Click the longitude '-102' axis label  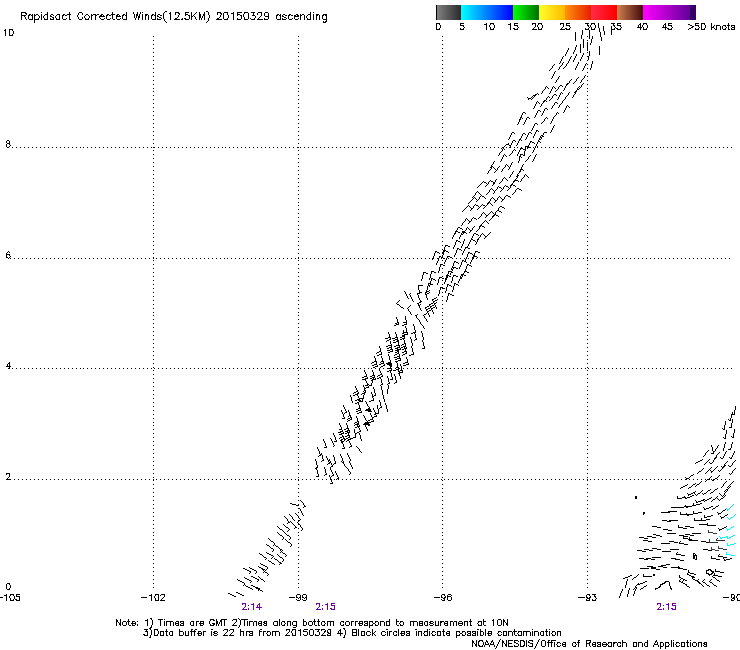[153, 598]
